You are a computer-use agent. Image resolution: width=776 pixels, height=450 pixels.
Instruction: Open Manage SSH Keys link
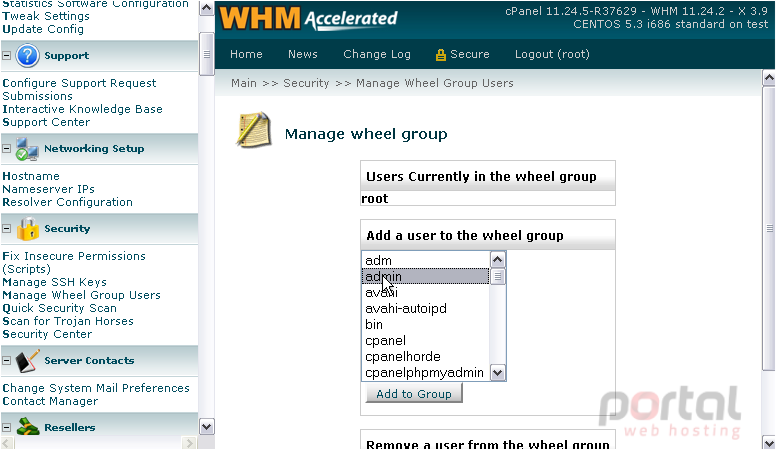(x=54, y=282)
